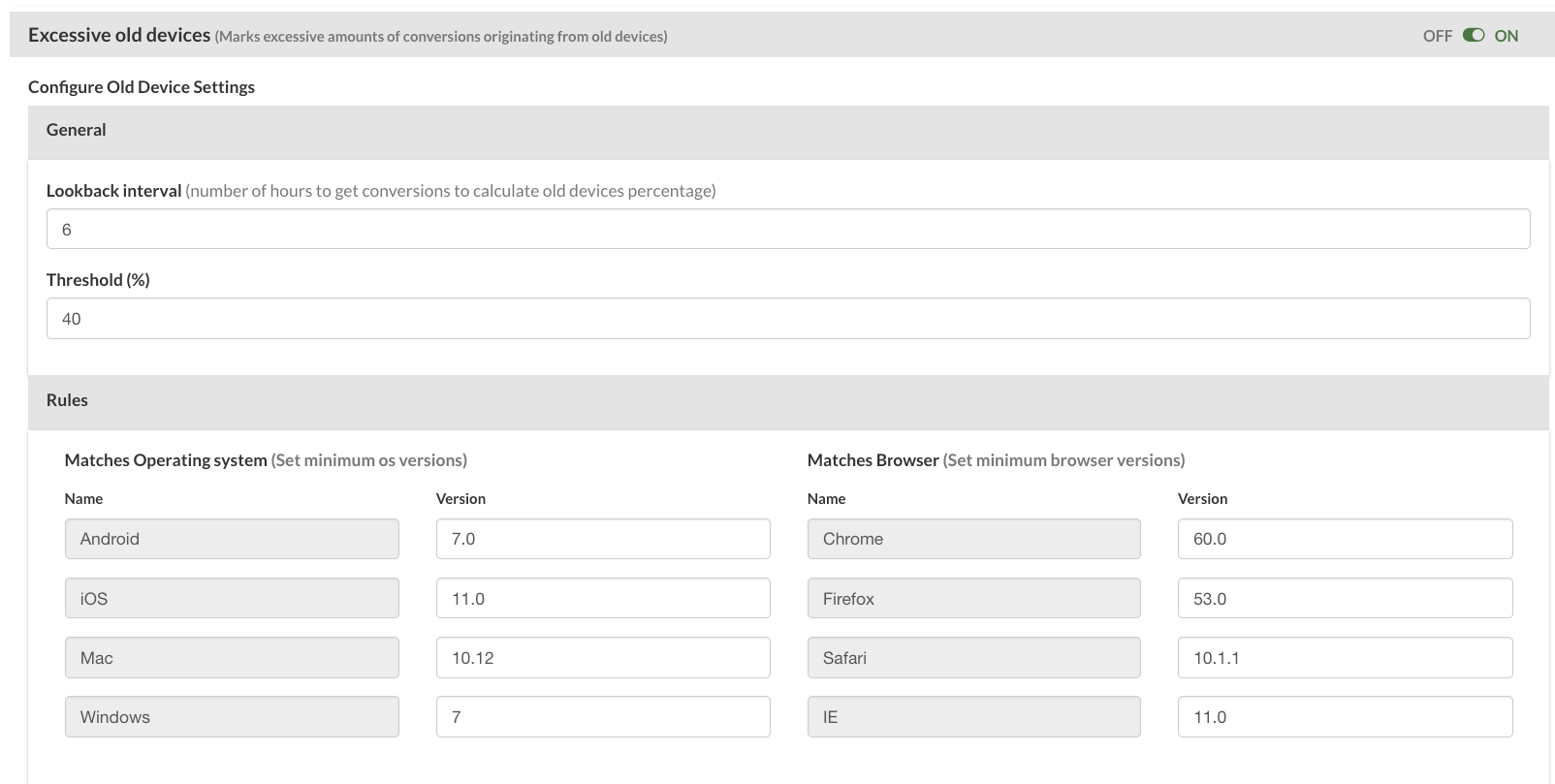Select the Android name field
The width and height of the screenshot is (1555, 784).
coord(232,539)
